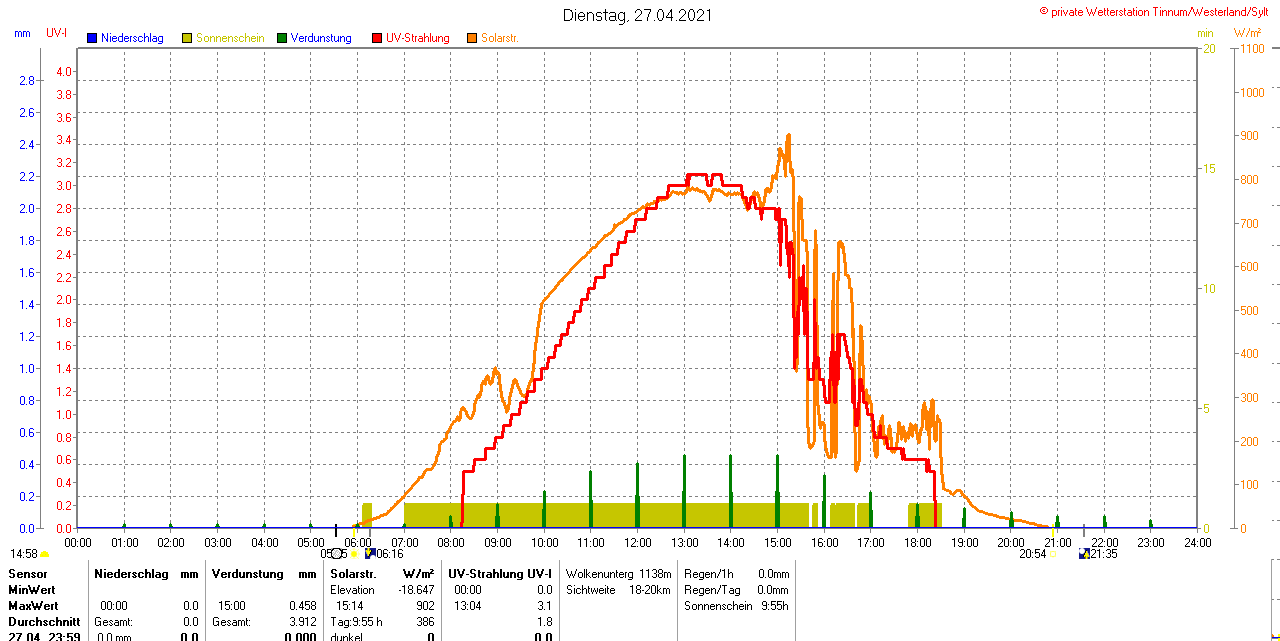Click the orange Solarstr. legend square
The height and width of the screenshot is (641, 1280).
(472, 38)
